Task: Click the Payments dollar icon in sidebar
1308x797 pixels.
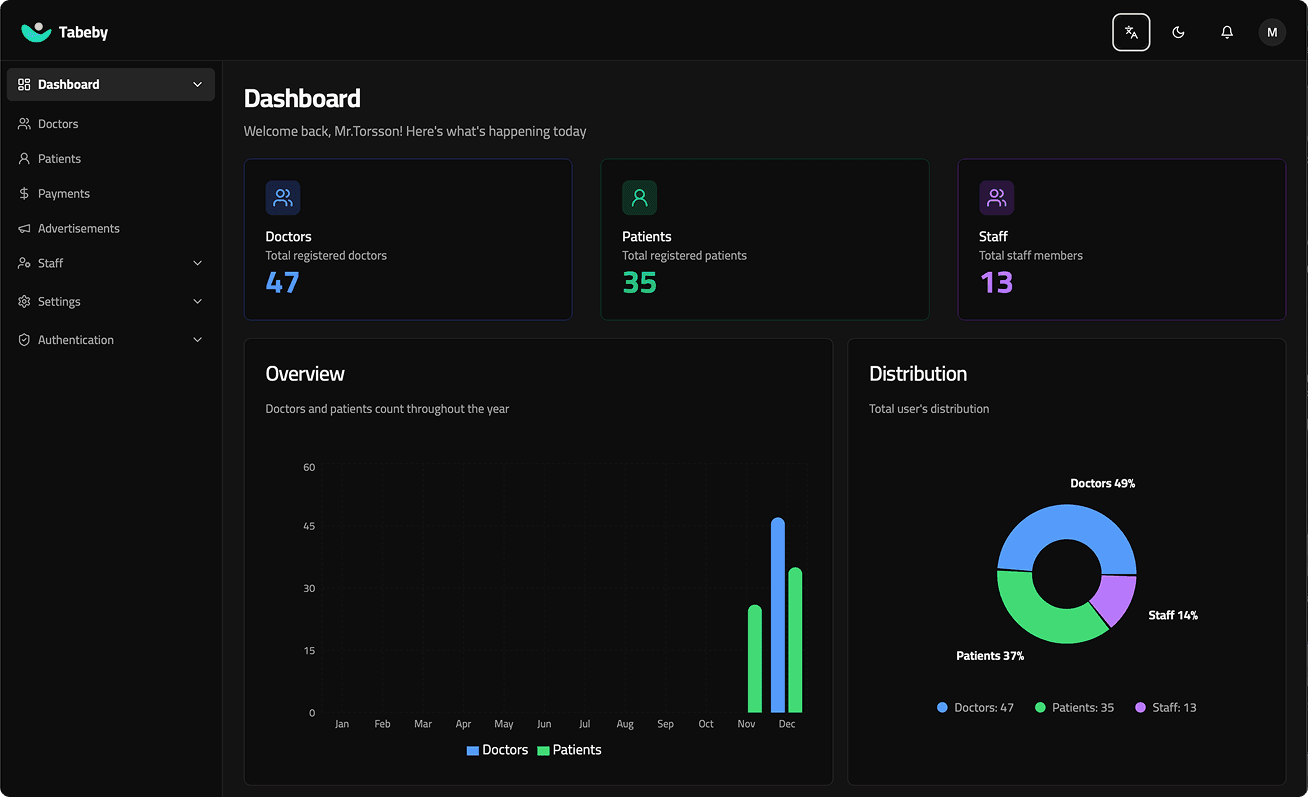Action: (x=23, y=193)
